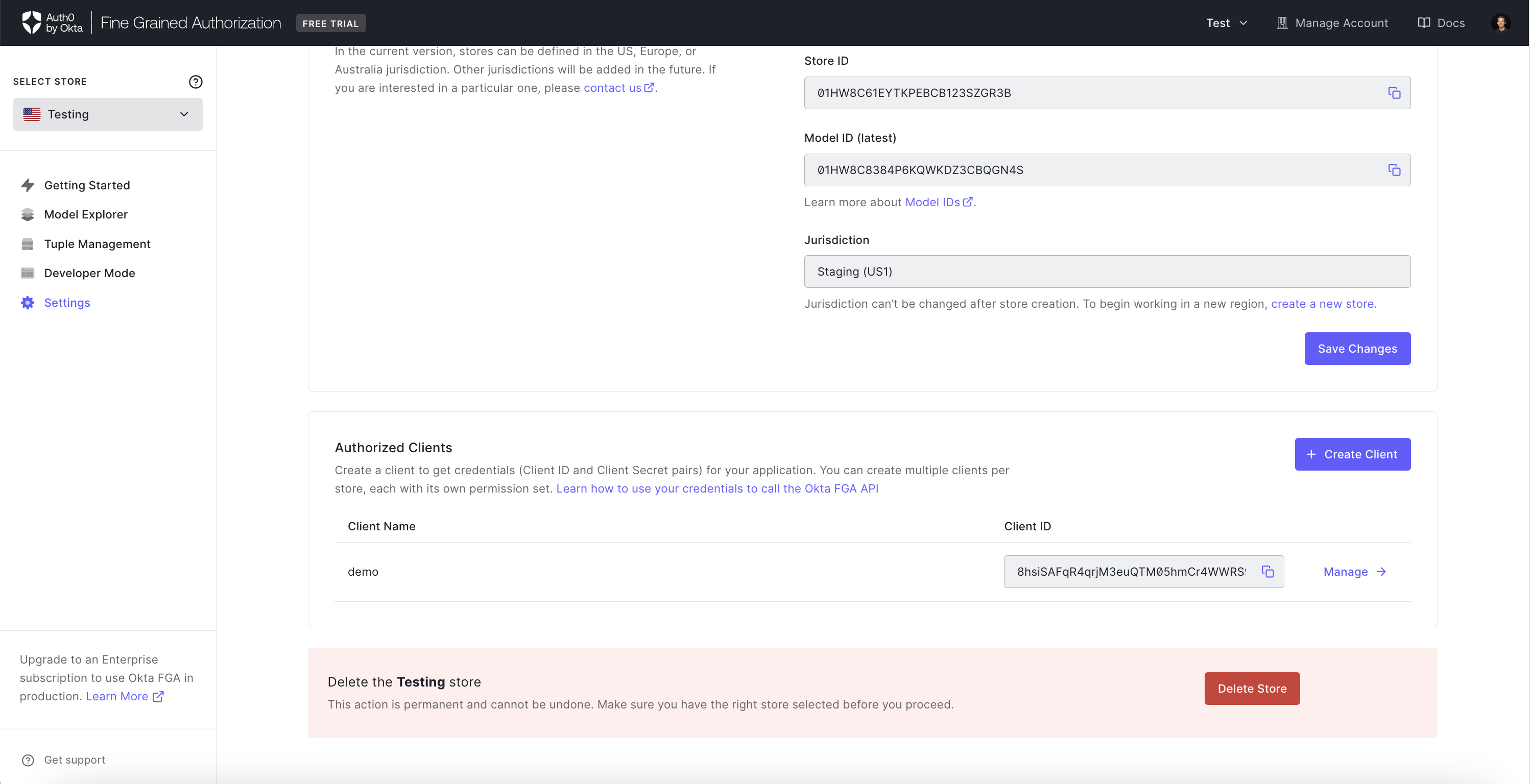Image resolution: width=1531 pixels, height=784 pixels.
Task: Click the Delete Store button
Action: click(1252, 689)
